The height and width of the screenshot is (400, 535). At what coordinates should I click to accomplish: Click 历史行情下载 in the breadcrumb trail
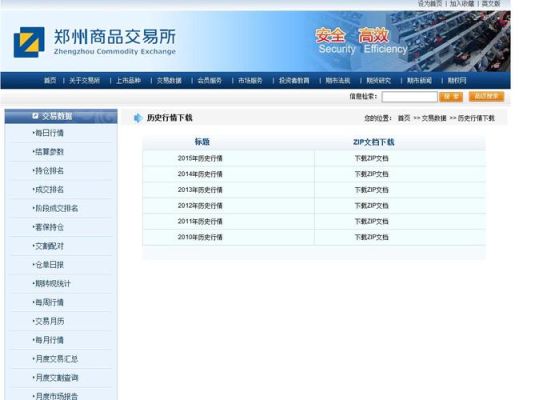(x=476, y=118)
